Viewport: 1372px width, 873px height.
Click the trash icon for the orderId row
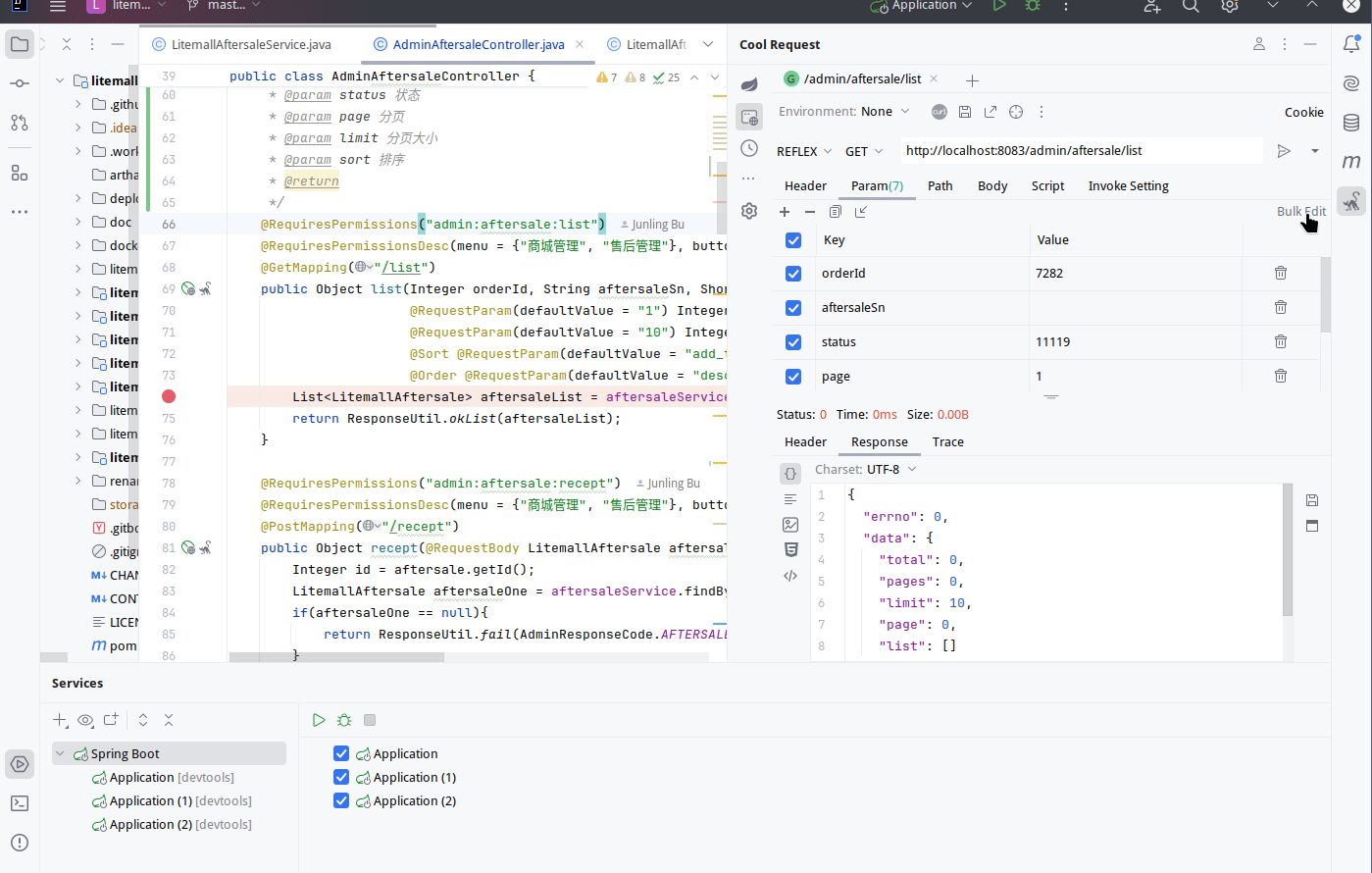pos(1280,274)
